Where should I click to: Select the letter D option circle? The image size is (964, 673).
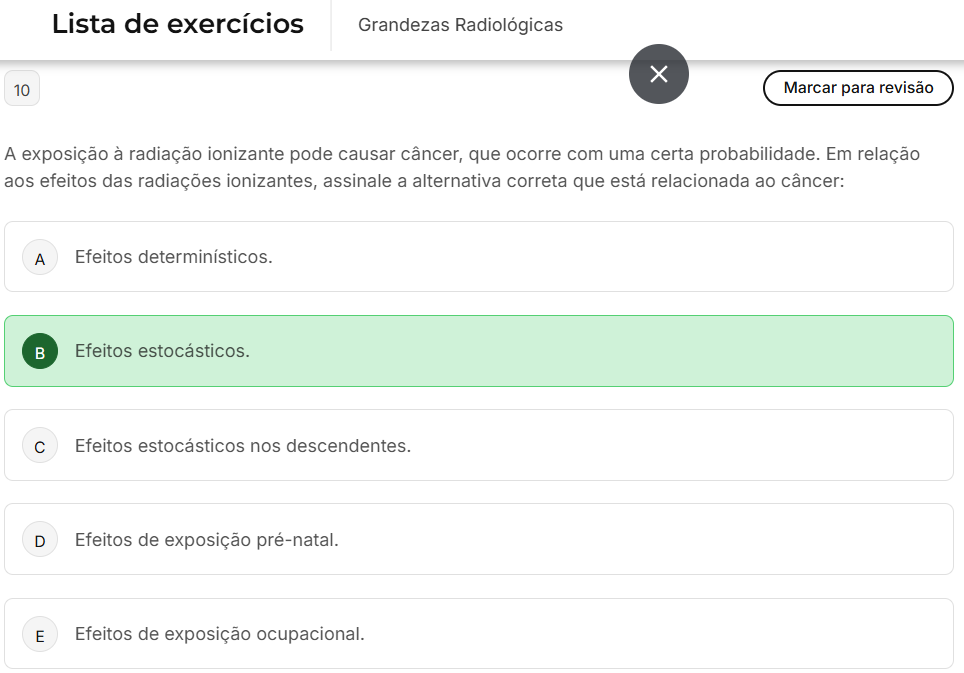click(x=40, y=540)
